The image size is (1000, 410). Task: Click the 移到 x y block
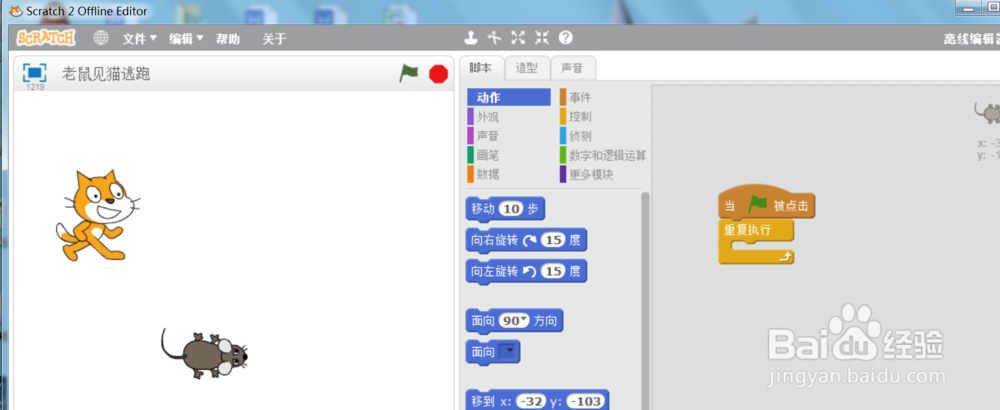pos(537,402)
